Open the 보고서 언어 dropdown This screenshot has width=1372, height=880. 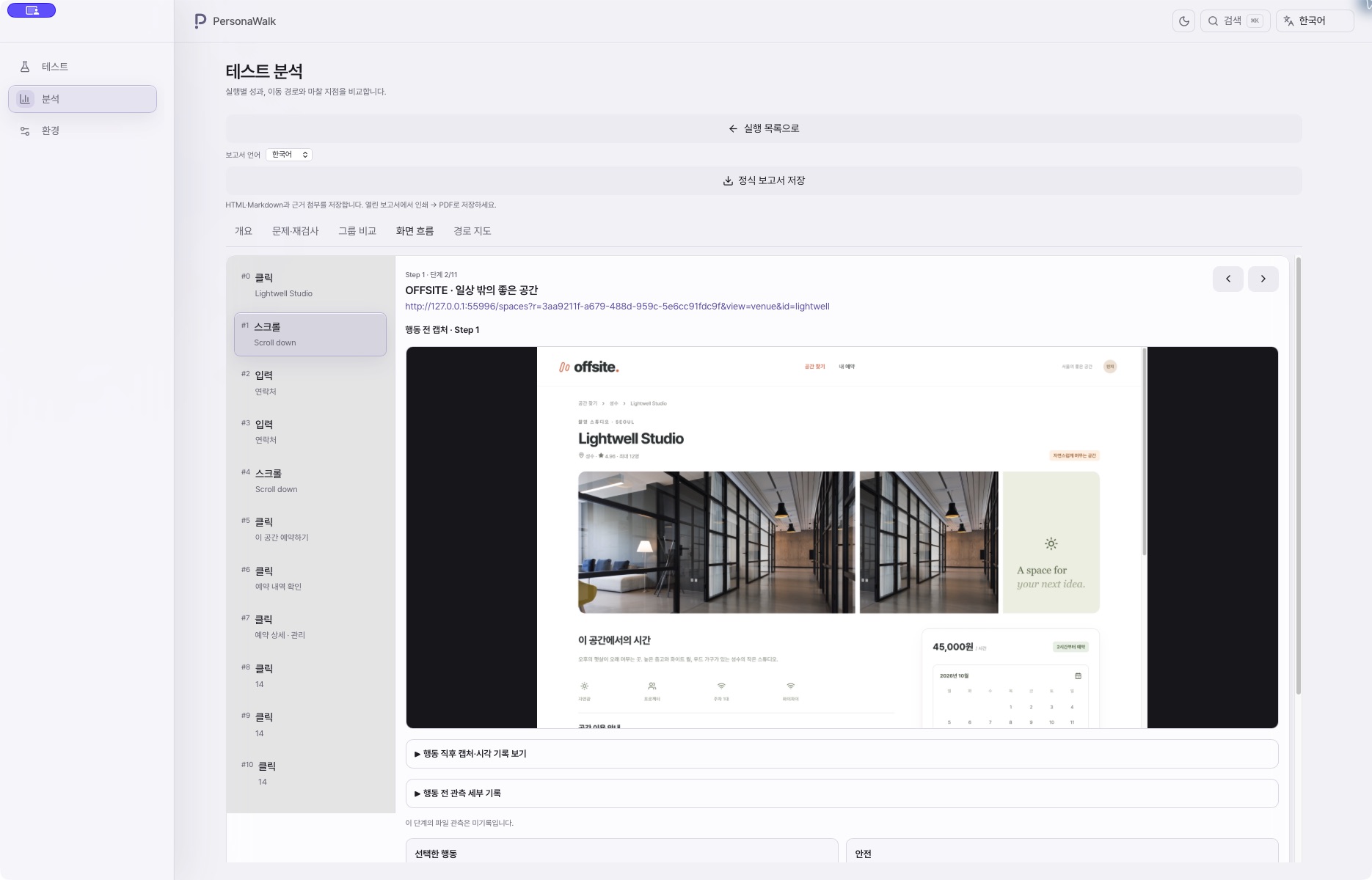coord(289,155)
